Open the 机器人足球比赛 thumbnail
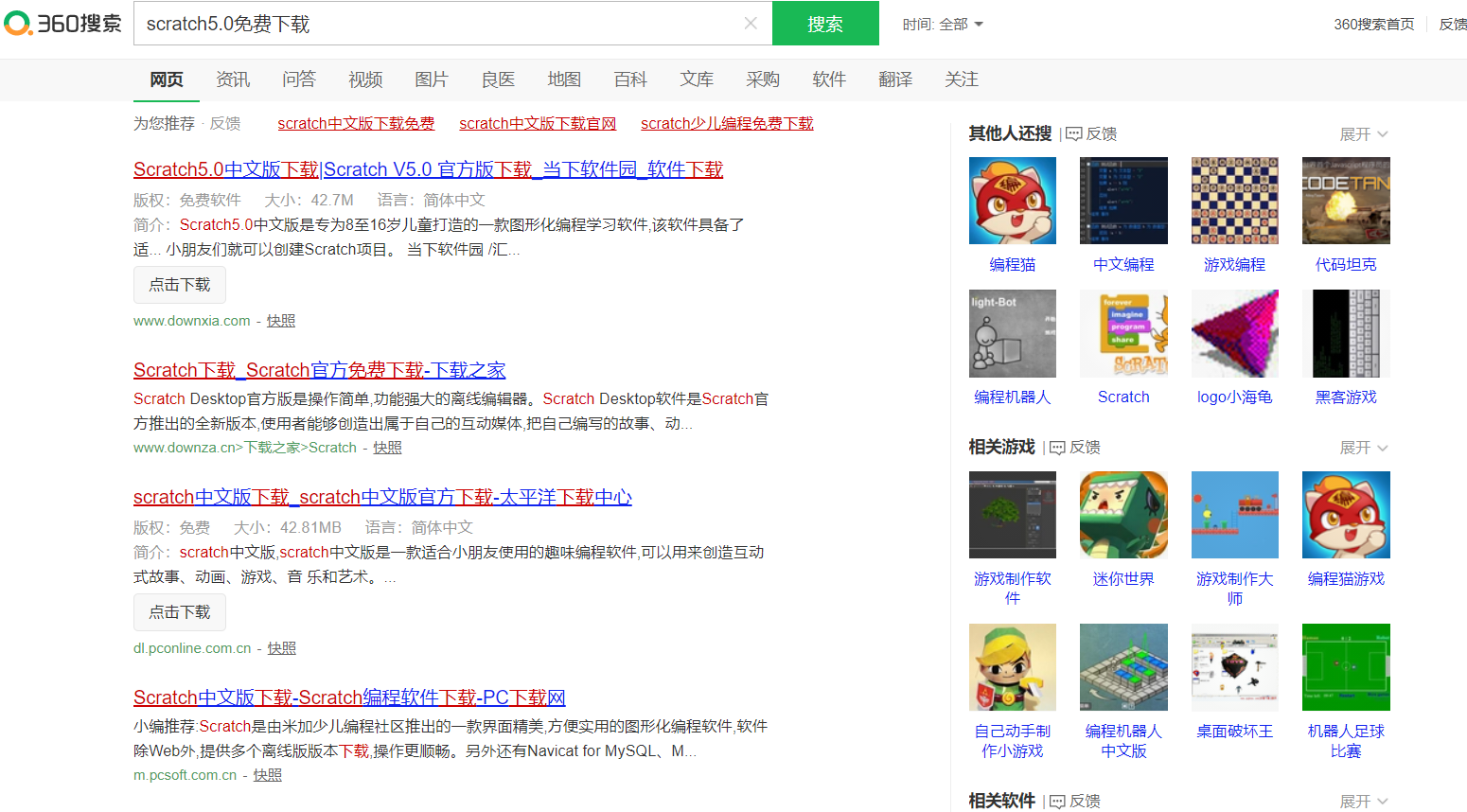 pos(1346,667)
